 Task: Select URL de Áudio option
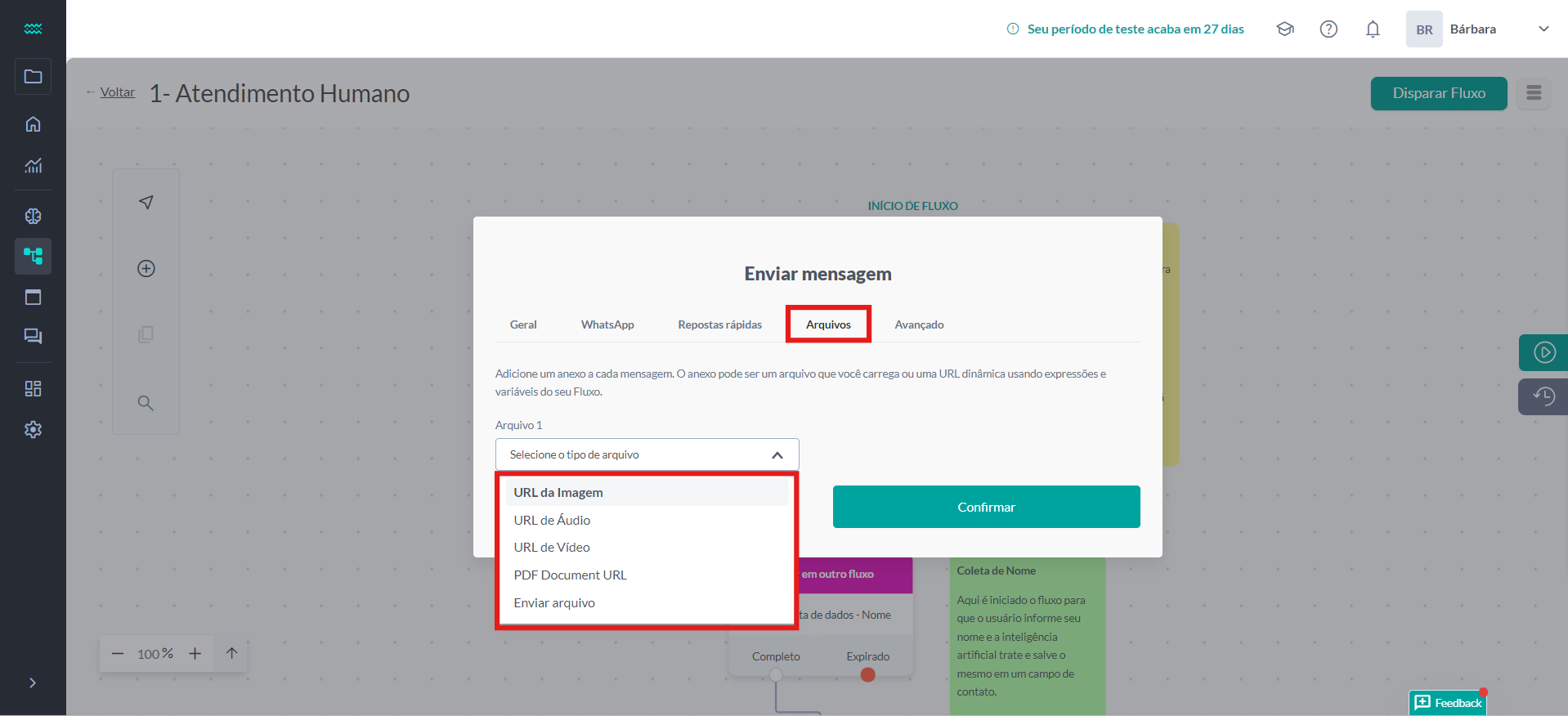pos(552,521)
